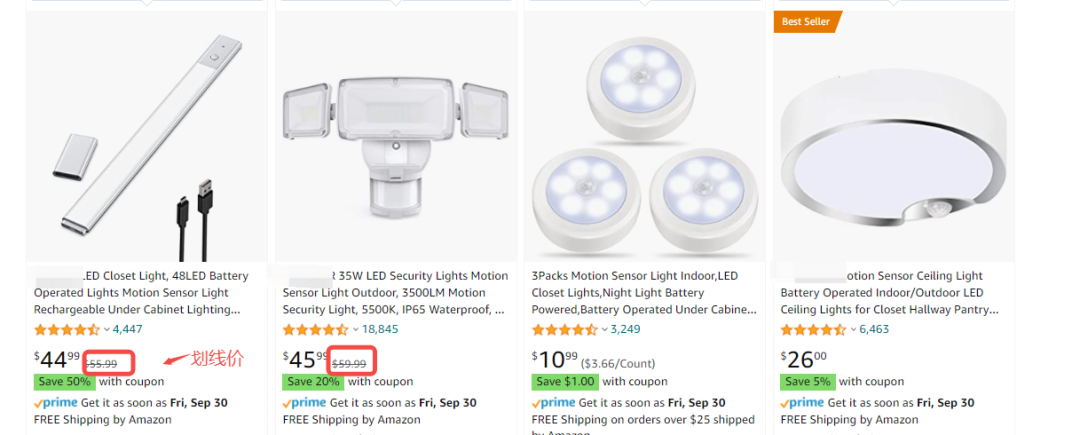Click the prime logo under the $45.99 security light
1080x435 pixels.
(304, 403)
